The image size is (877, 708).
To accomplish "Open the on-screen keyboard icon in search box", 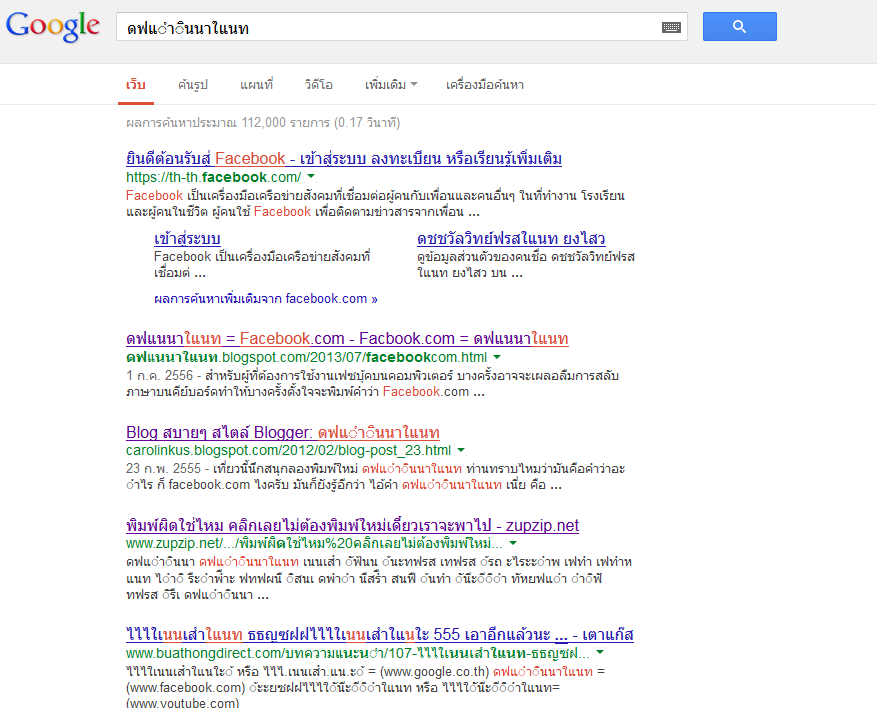I will 671,27.
